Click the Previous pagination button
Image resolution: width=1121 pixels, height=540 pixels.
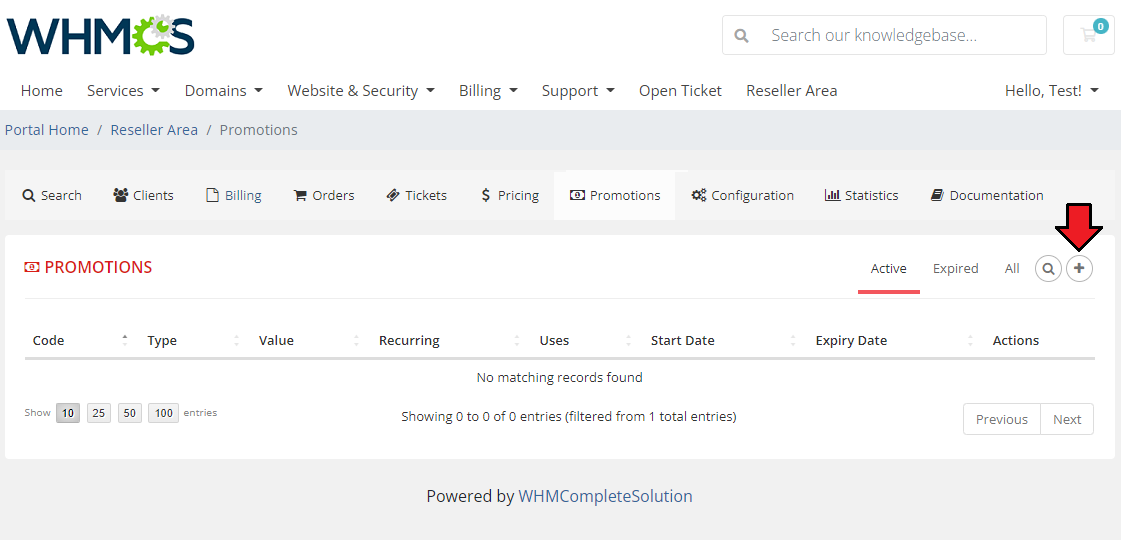(1002, 419)
